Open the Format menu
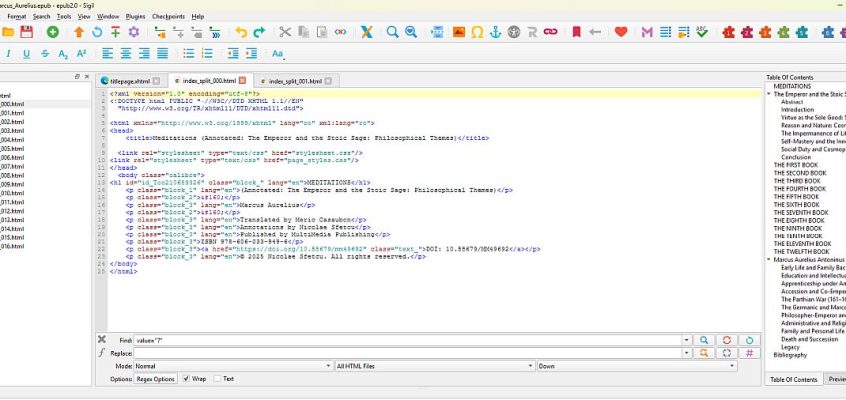 click(x=17, y=17)
